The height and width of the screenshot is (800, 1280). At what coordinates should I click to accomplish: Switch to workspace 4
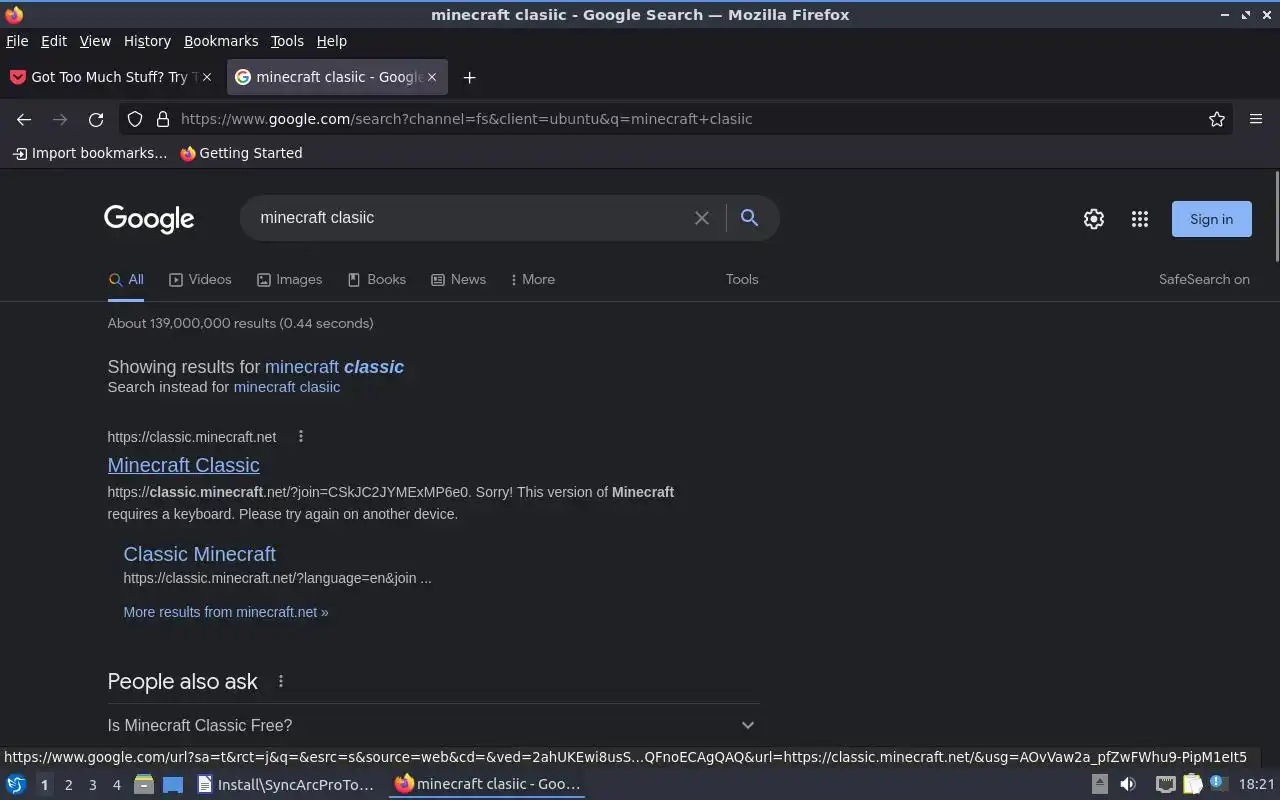(116, 785)
